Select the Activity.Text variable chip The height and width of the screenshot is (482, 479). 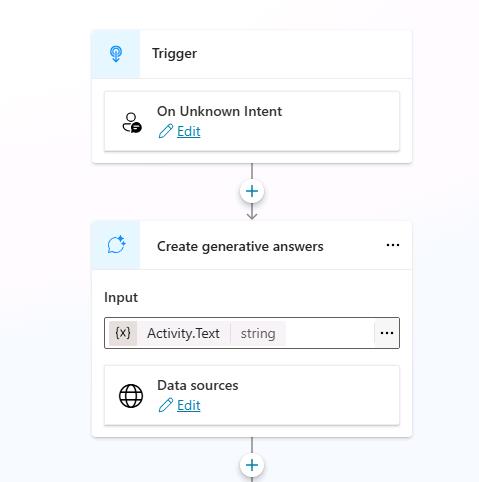tap(183, 333)
